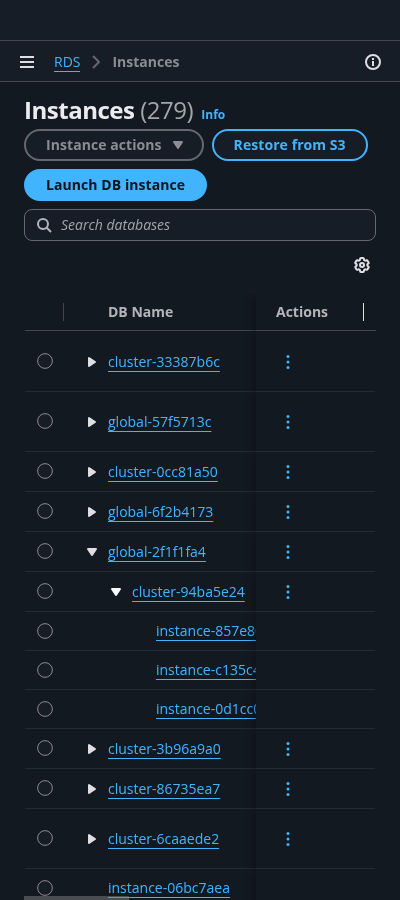Open the three-dot menu for cluster-6caaede2

click(x=288, y=839)
